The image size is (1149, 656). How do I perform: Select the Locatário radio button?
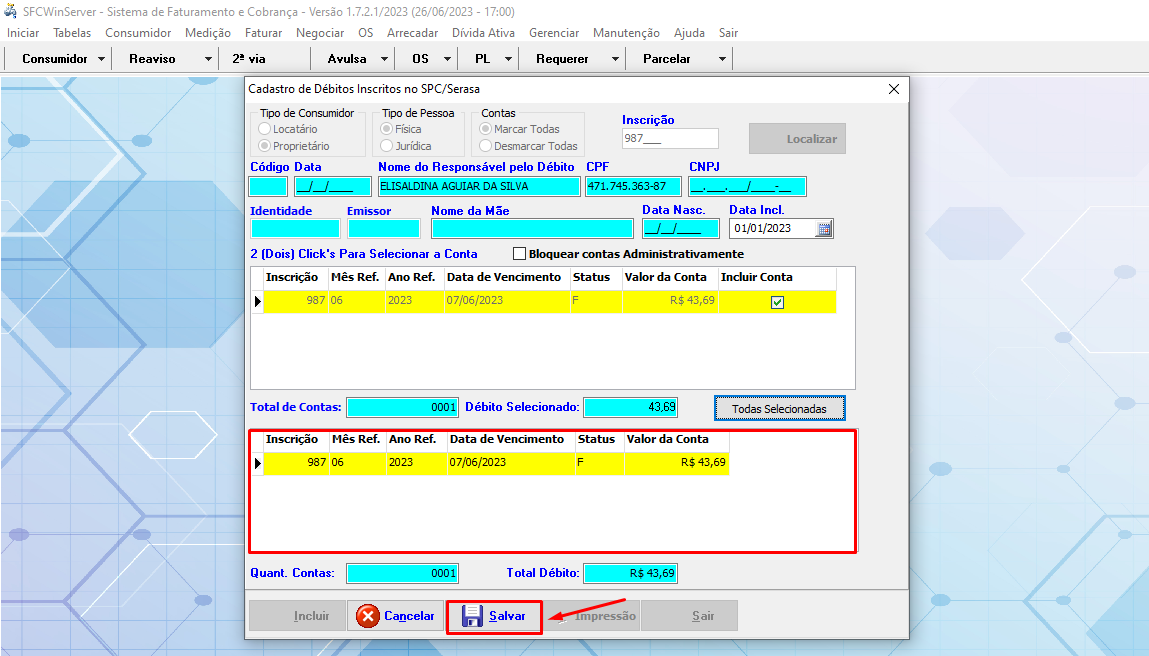(x=265, y=129)
